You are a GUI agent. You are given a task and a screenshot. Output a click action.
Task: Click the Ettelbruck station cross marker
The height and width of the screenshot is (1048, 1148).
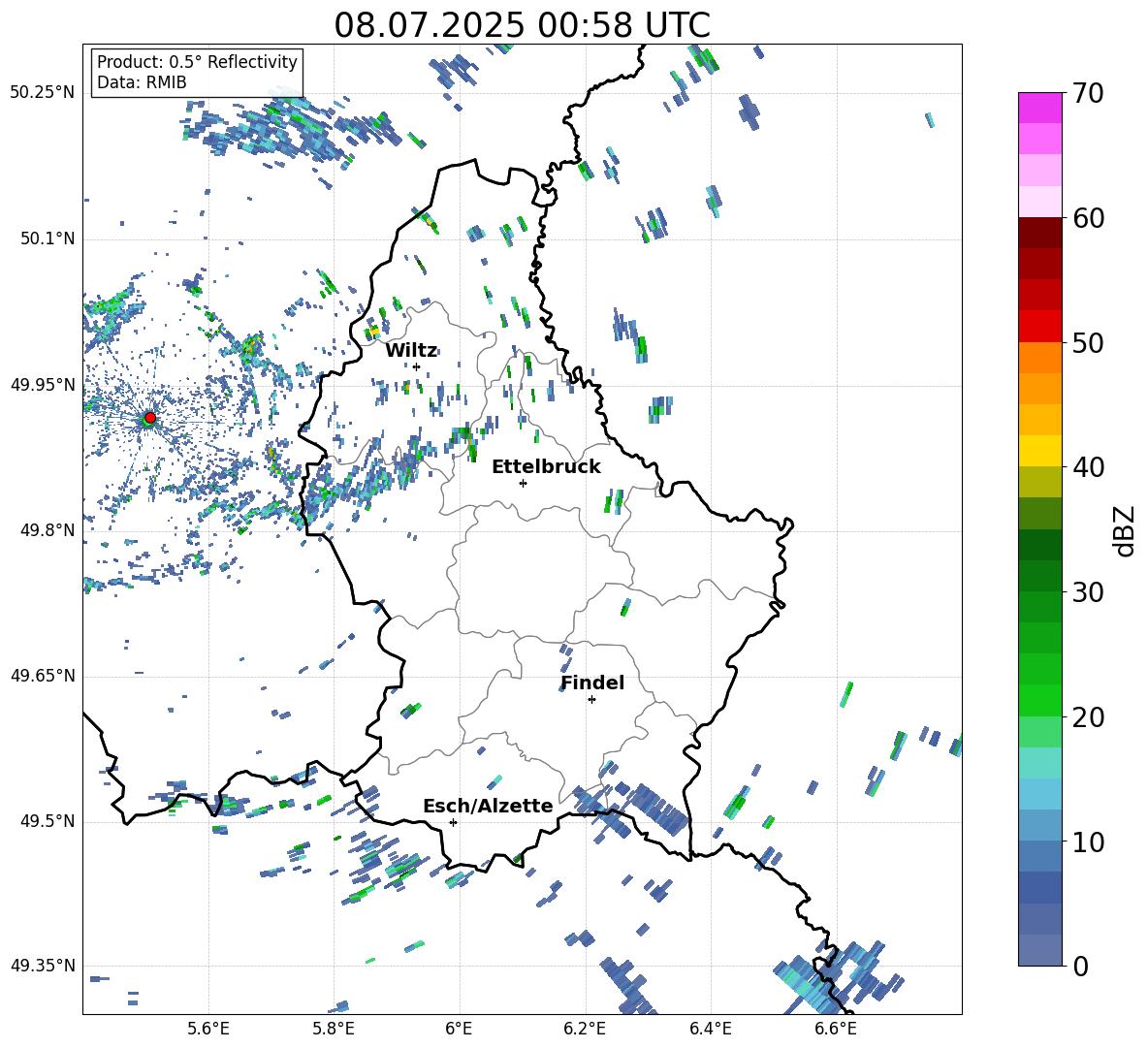click(x=523, y=483)
